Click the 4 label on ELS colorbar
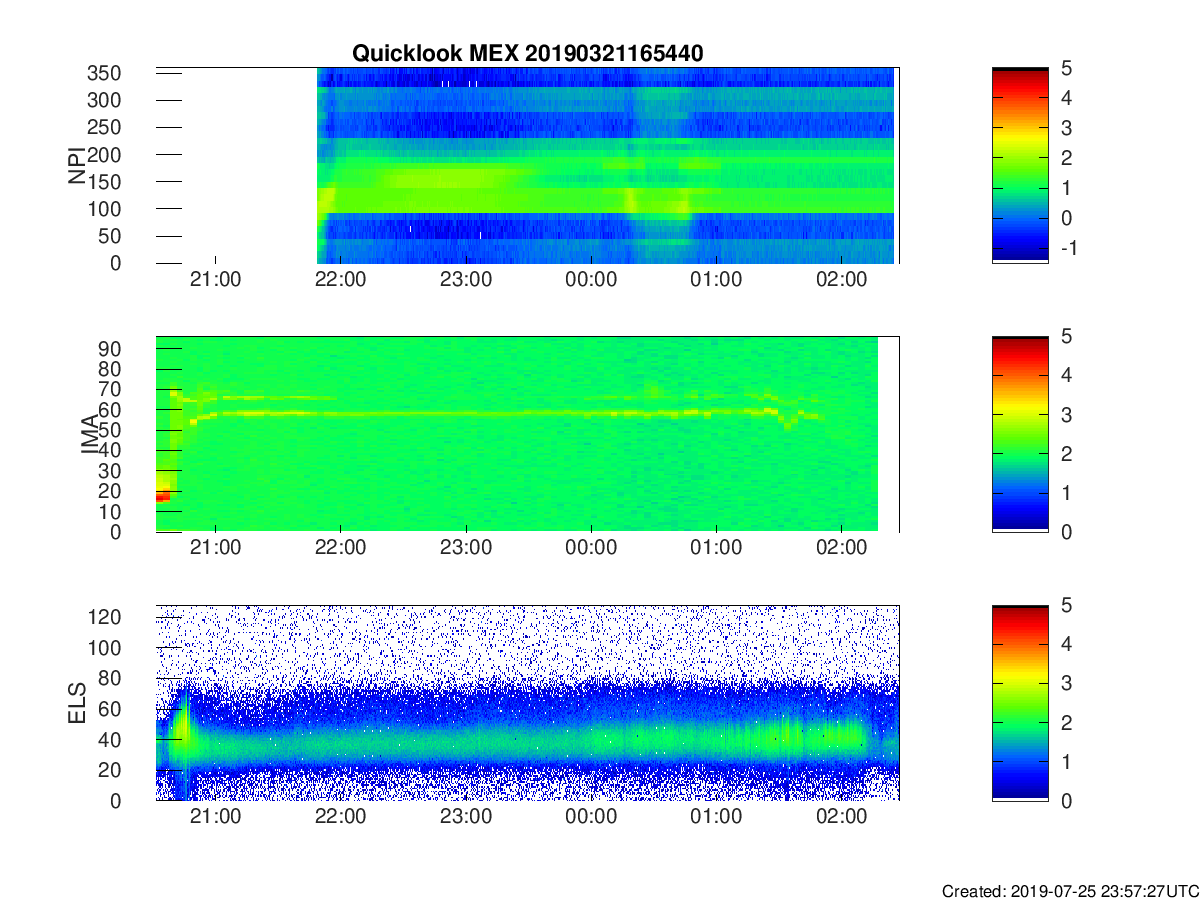Viewport: 1200px width, 900px height. 1066,644
